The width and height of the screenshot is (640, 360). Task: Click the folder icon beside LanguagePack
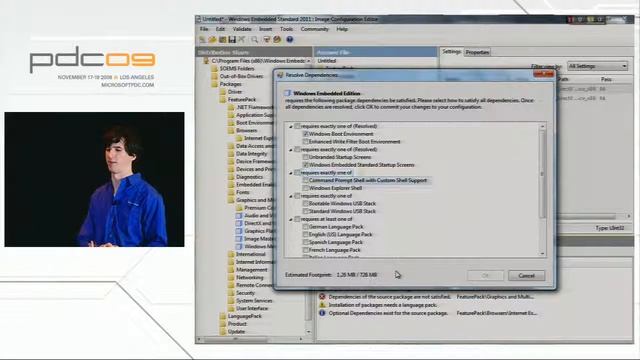coord(222,316)
